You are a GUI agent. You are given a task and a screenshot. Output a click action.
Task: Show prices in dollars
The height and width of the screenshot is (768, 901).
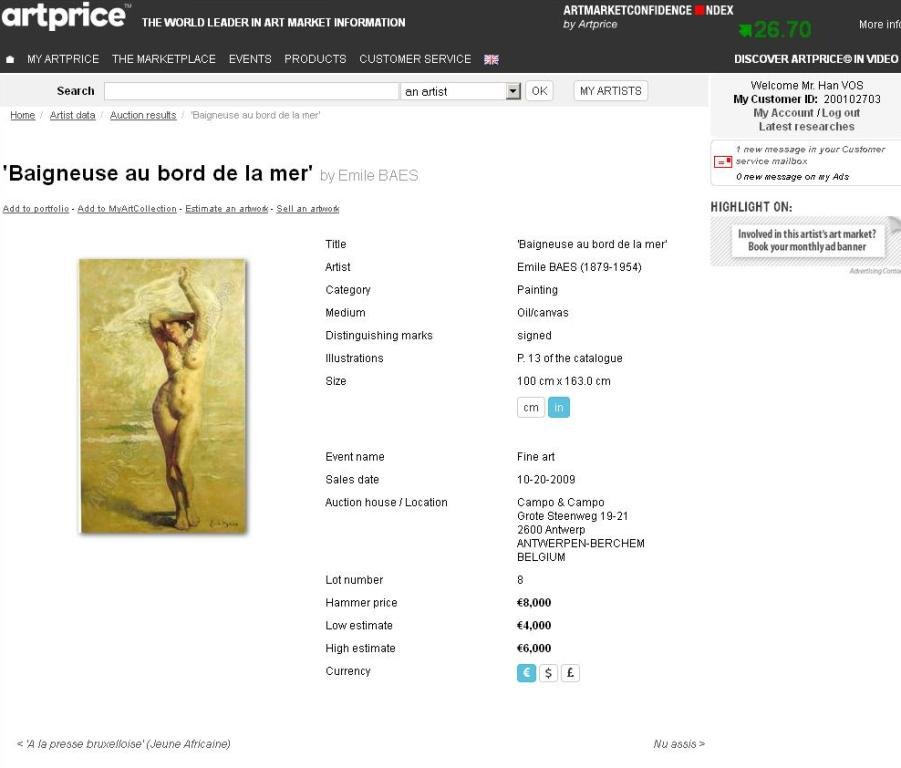click(x=548, y=673)
